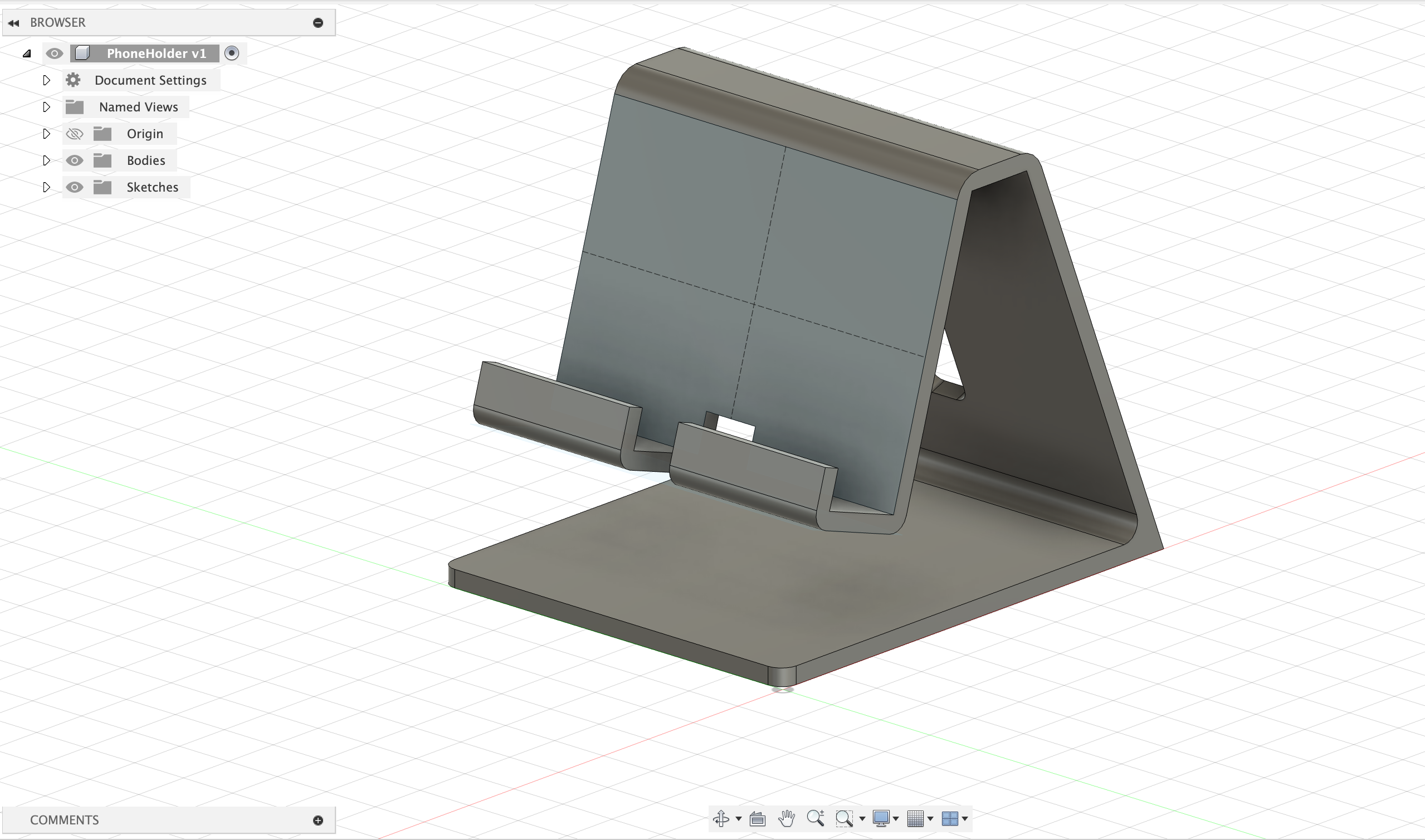Screen dimensions: 1425x840
Task: Open the Viewports dropdown arrow
Action: pos(965,819)
